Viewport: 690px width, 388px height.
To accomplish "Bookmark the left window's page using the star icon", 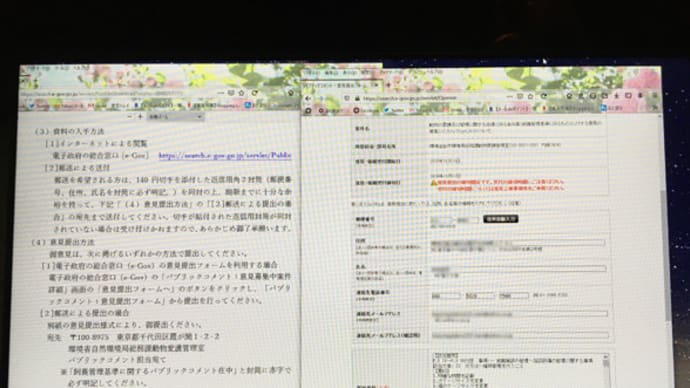I will [x=242, y=93].
